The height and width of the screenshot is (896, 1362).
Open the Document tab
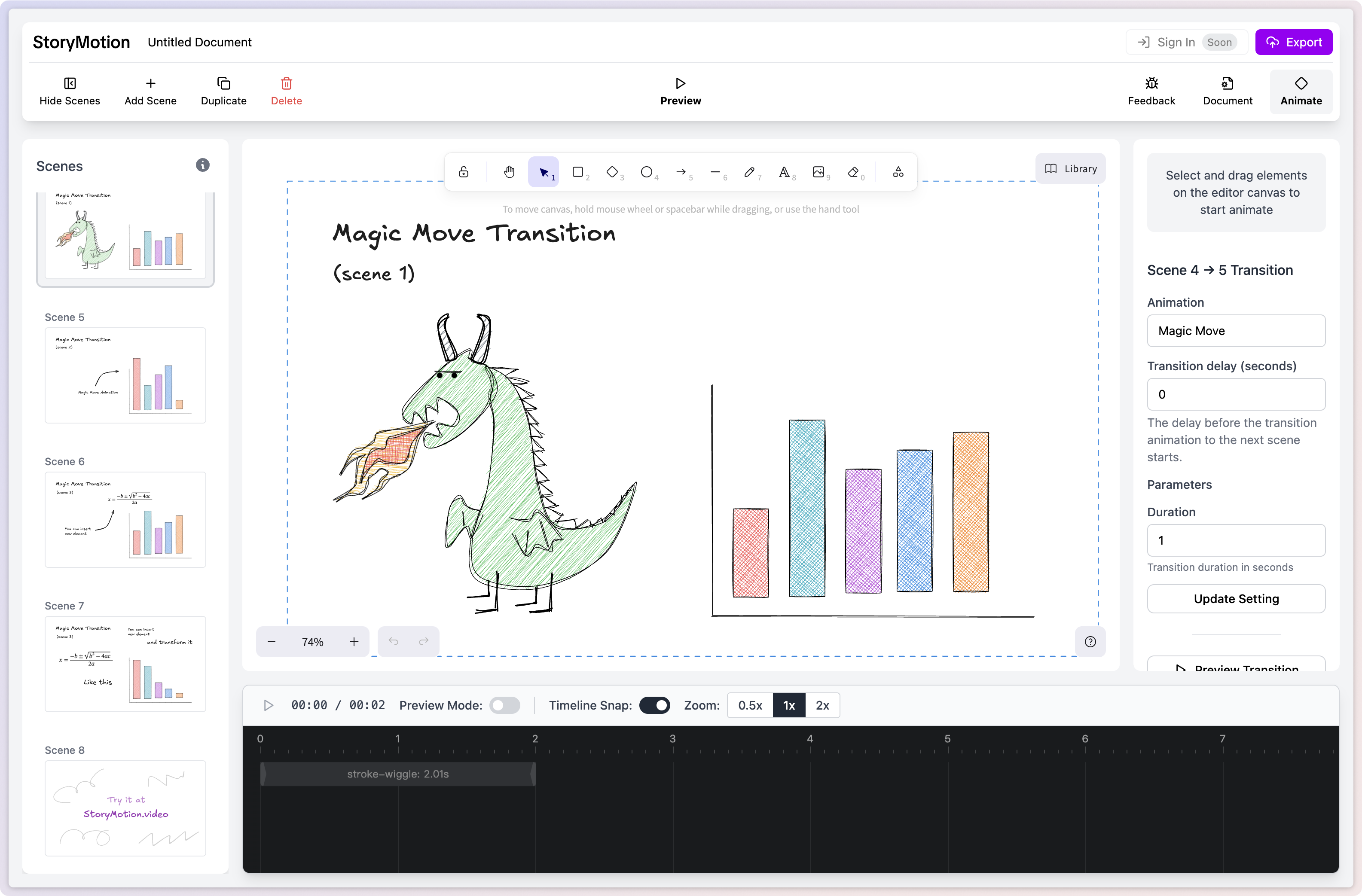tap(1227, 91)
